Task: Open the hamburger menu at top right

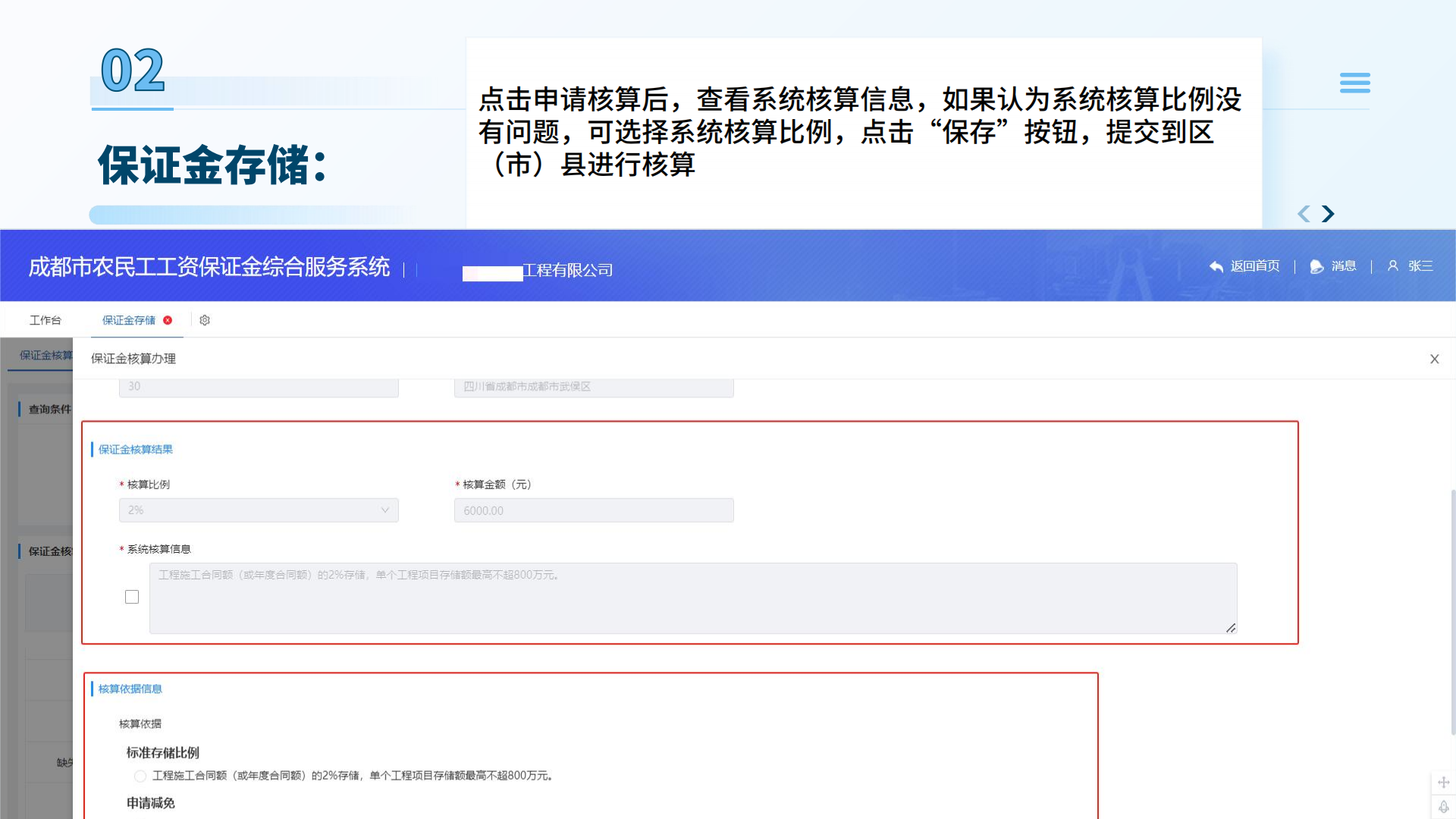Action: (x=1355, y=83)
